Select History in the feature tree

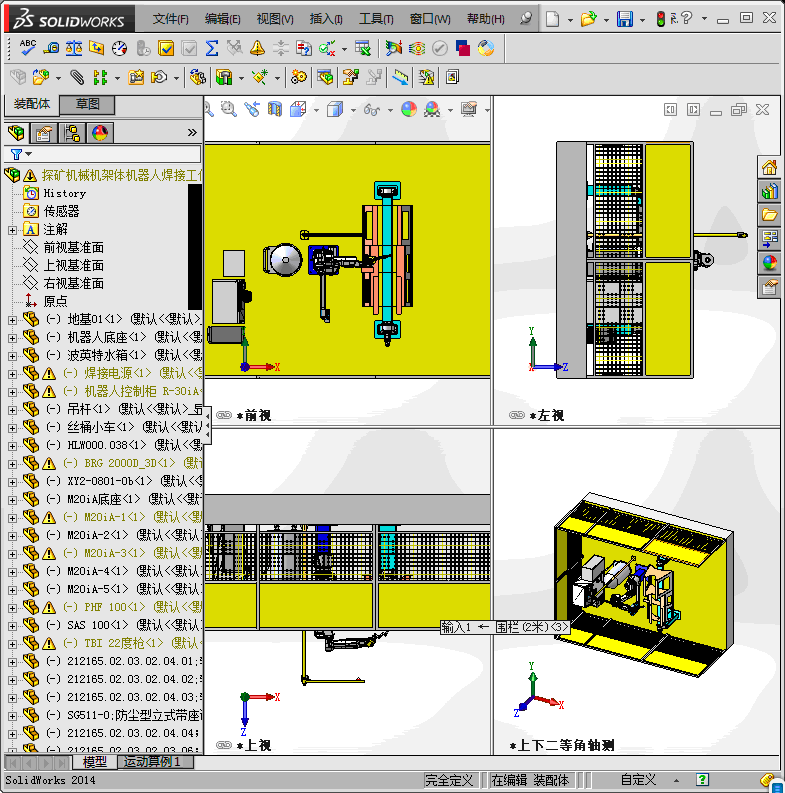click(x=64, y=193)
